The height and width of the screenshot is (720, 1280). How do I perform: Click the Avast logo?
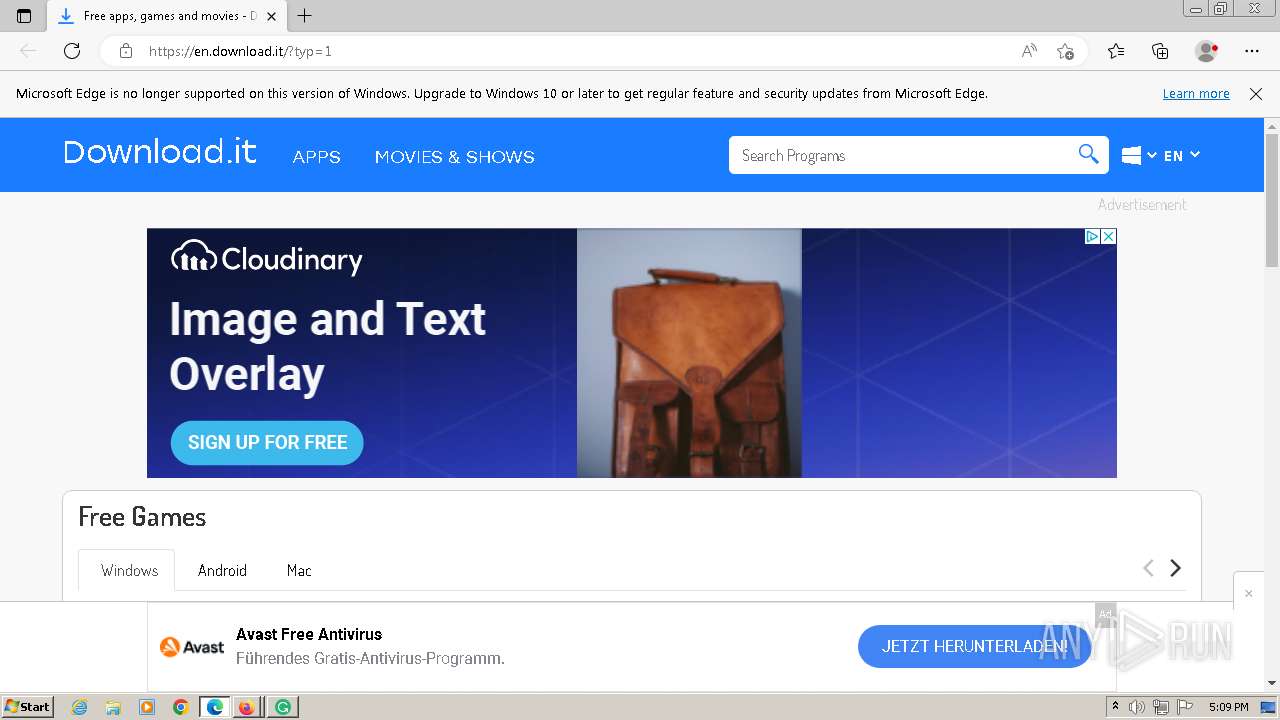(x=192, y=647)
